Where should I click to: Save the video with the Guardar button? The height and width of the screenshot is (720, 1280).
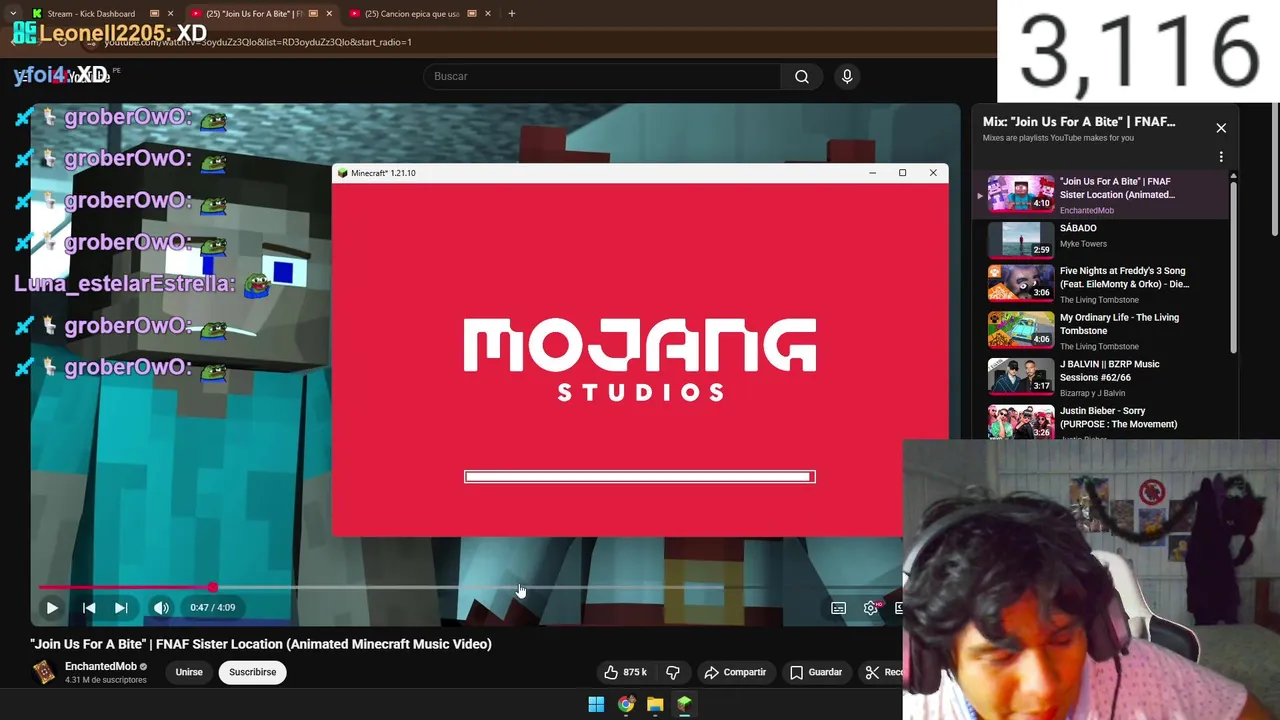tap(816, 672)
